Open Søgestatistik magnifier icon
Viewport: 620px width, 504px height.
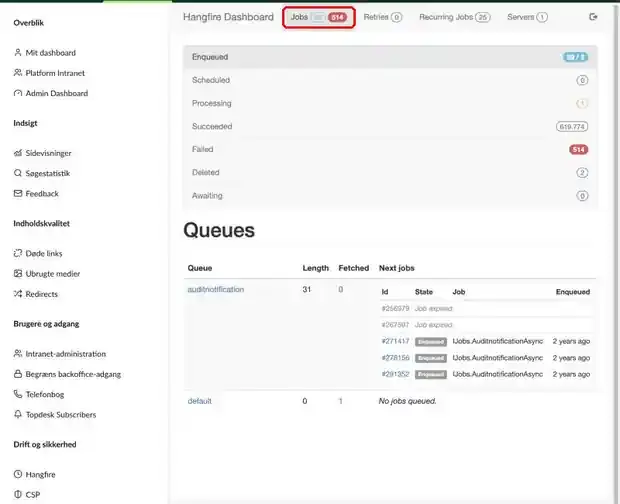17,173
